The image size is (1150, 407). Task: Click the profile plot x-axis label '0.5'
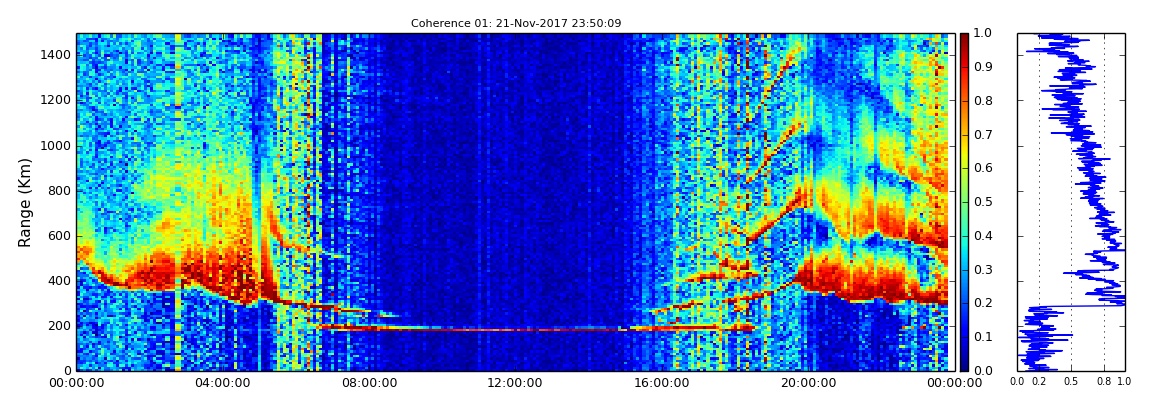(x=1072, y=382)
